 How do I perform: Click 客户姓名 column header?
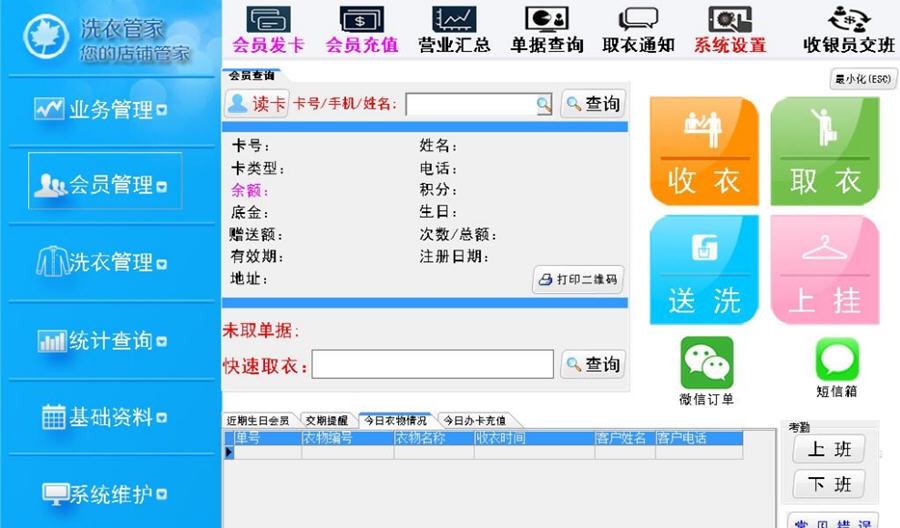point(625,438)
